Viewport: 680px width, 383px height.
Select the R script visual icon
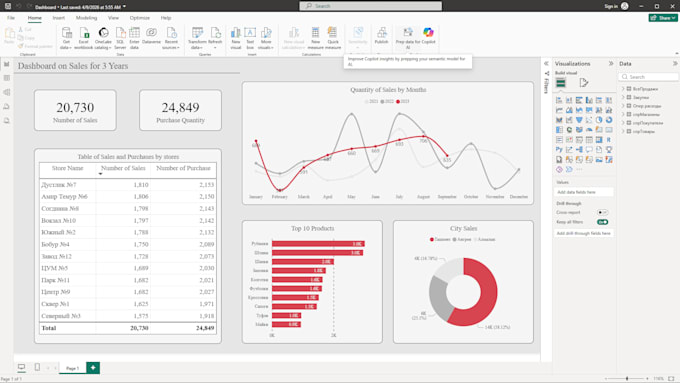[609, 140]
